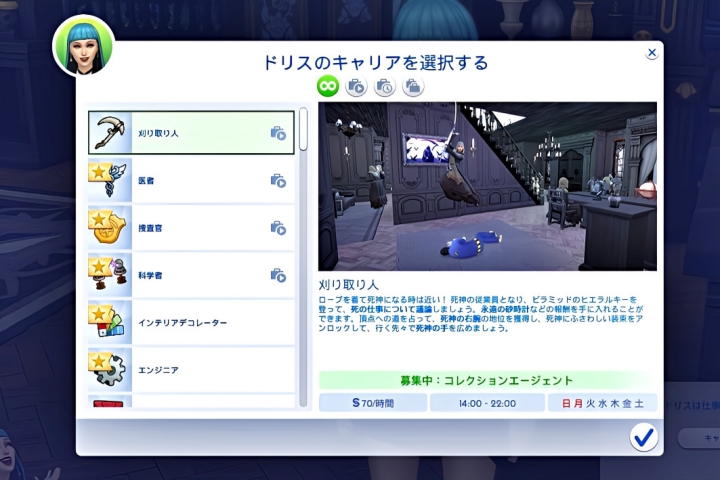Click the active career icon on 科学者
This screenshot has width=720, height=480.
point(278,276)
